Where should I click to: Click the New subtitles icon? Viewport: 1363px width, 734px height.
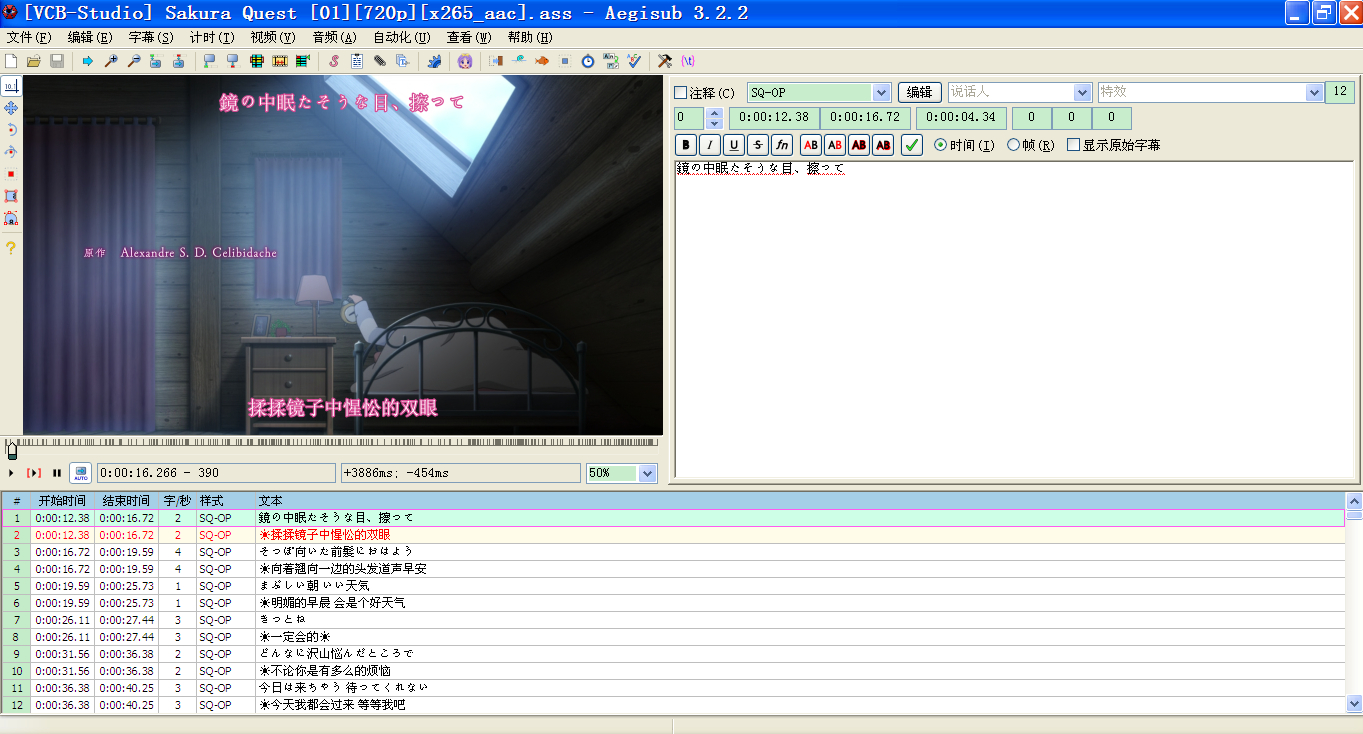[11, 61]
